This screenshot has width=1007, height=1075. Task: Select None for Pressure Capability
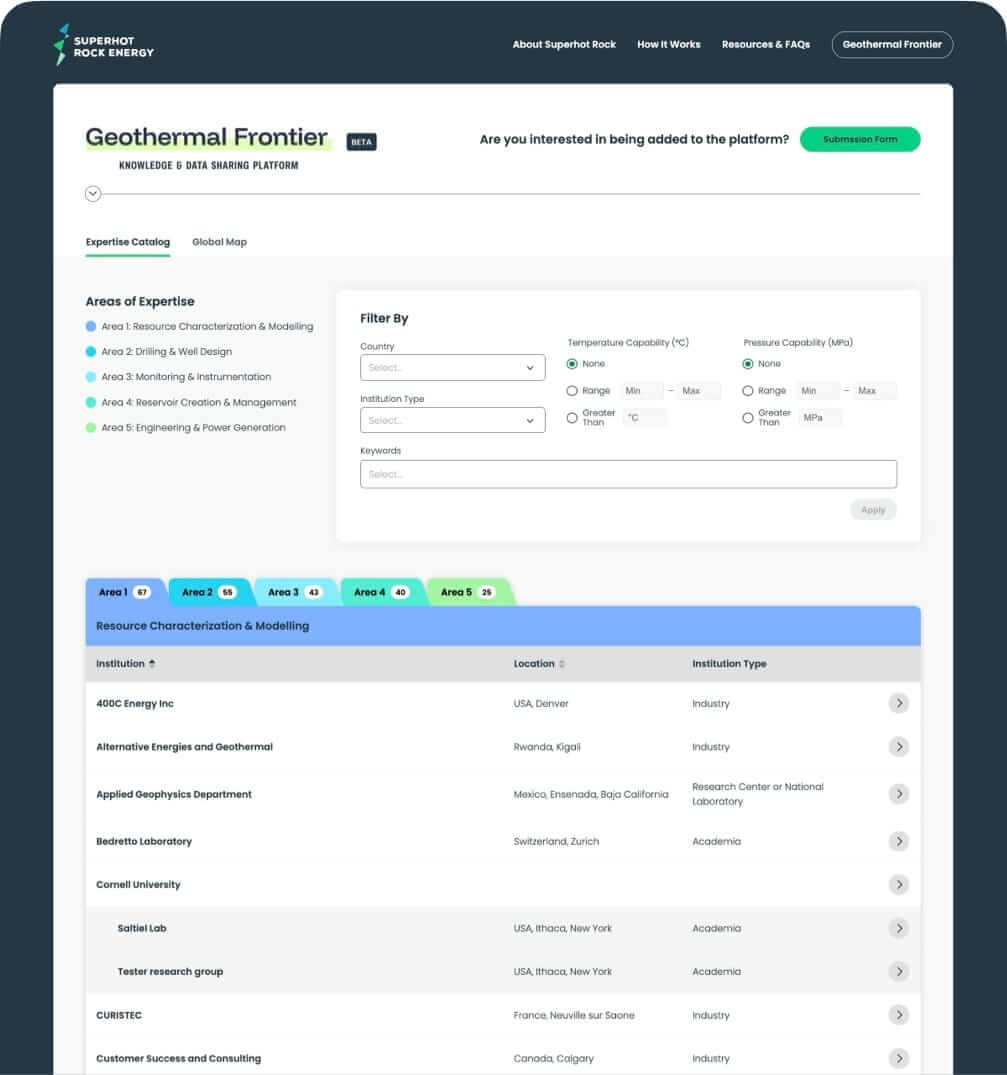point(748,364)
